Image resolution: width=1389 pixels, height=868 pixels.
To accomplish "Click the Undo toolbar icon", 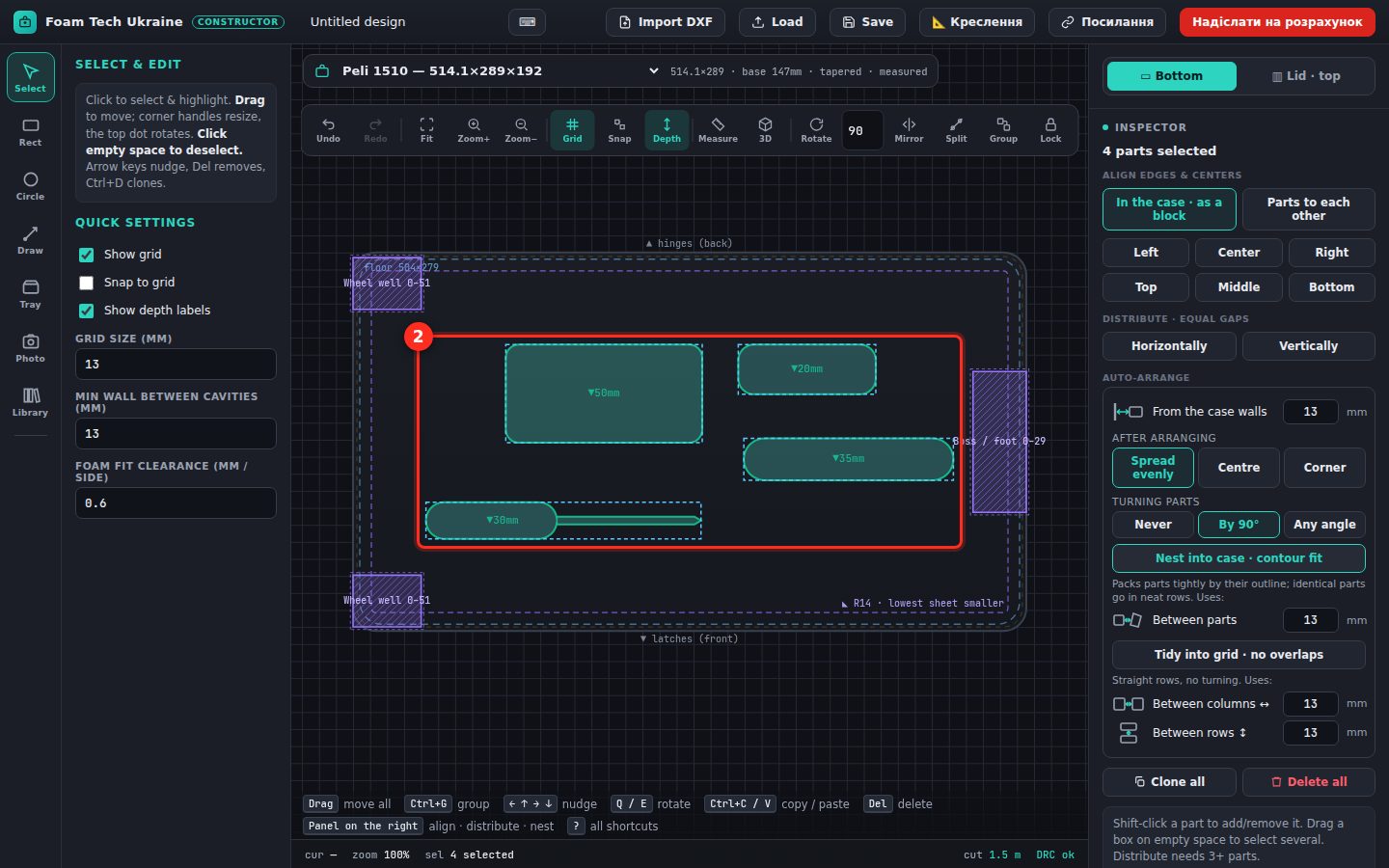I will pyautogui.click(x=328, y=130).
